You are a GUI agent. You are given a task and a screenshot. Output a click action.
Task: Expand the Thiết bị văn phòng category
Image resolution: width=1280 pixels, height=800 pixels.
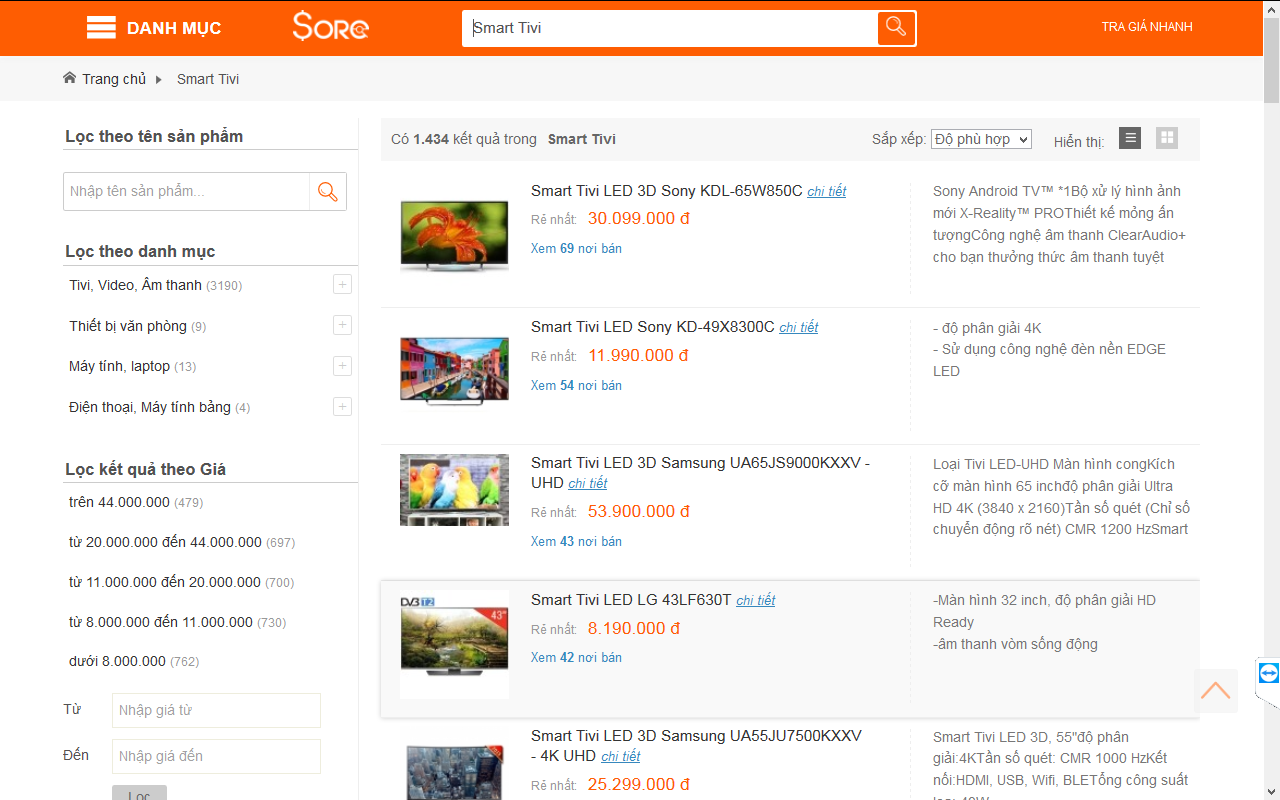pyautogui.click(x=342, y=325)
